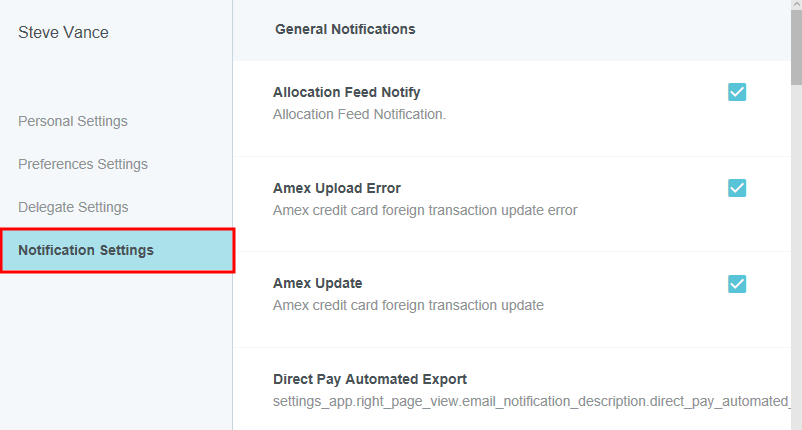Viewport: 802px width, 430px height.
Task: Select the highlighted Notification Settings item
Action: point(86,250)
